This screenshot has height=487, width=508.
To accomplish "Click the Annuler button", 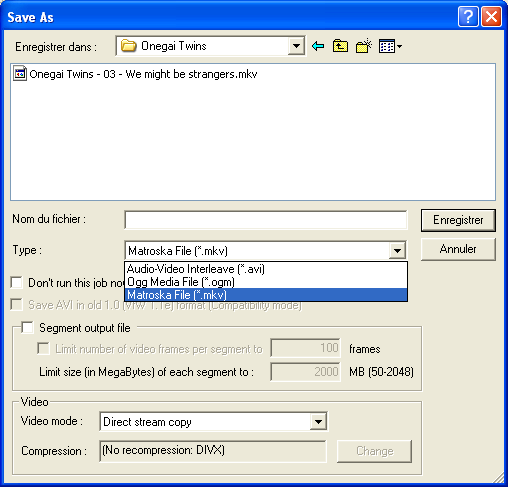I will [x=458, y=249].
